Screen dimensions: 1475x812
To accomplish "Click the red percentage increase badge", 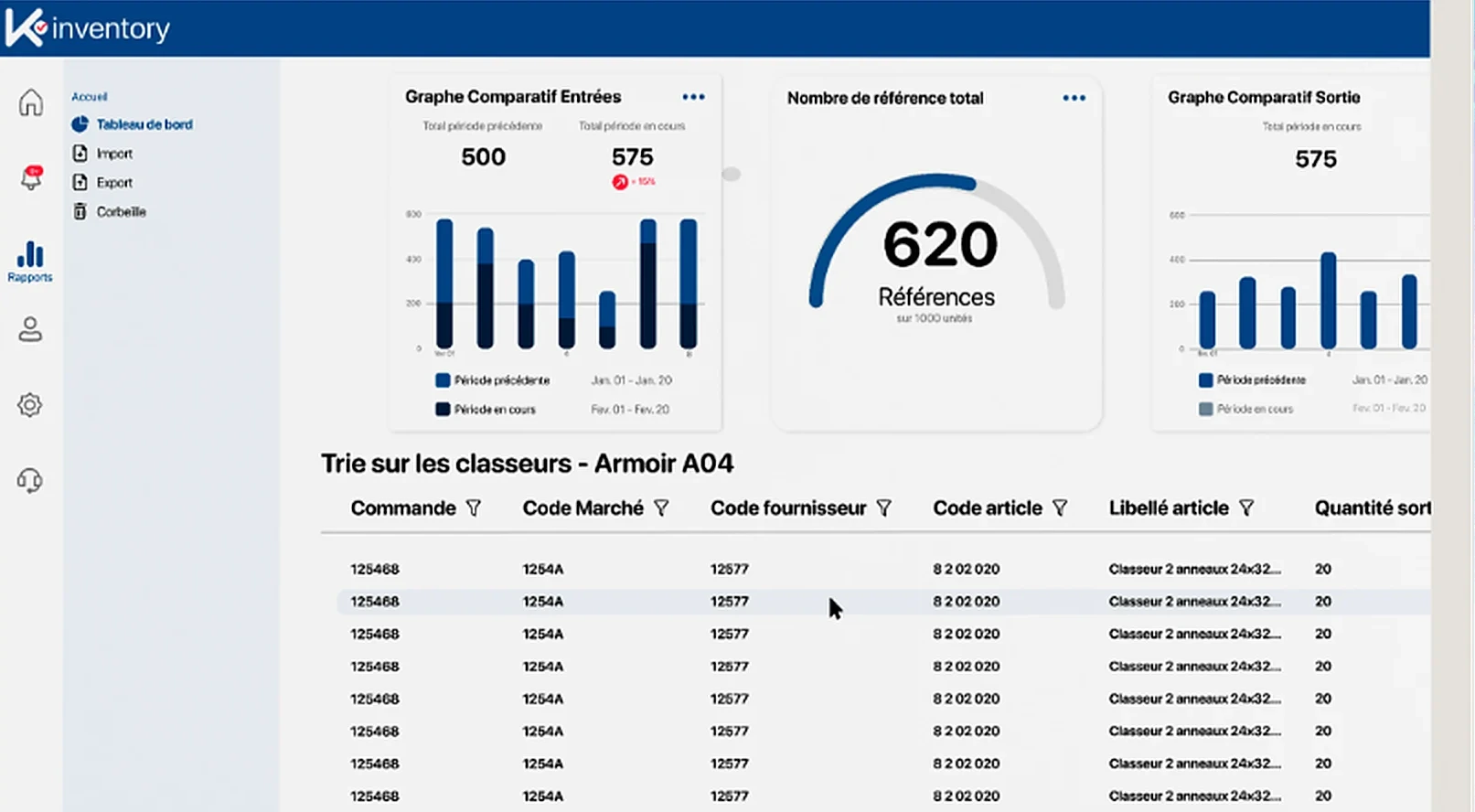I will click(634, 182).
